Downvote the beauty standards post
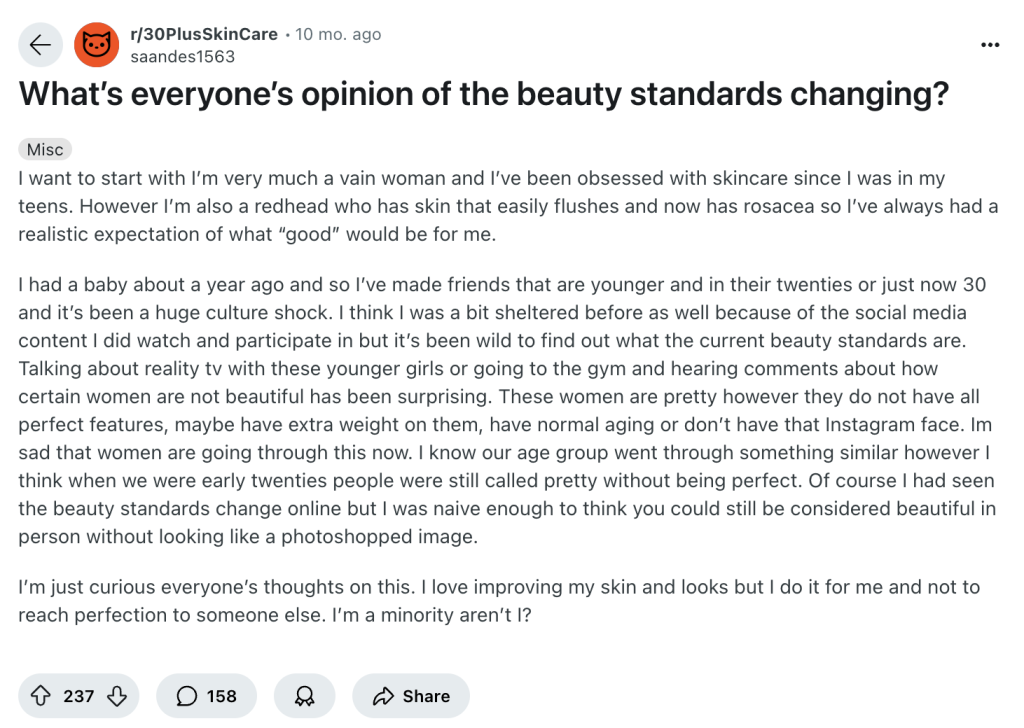The height and width of the screenshot is (728, 1024). (x=116, y=696)
